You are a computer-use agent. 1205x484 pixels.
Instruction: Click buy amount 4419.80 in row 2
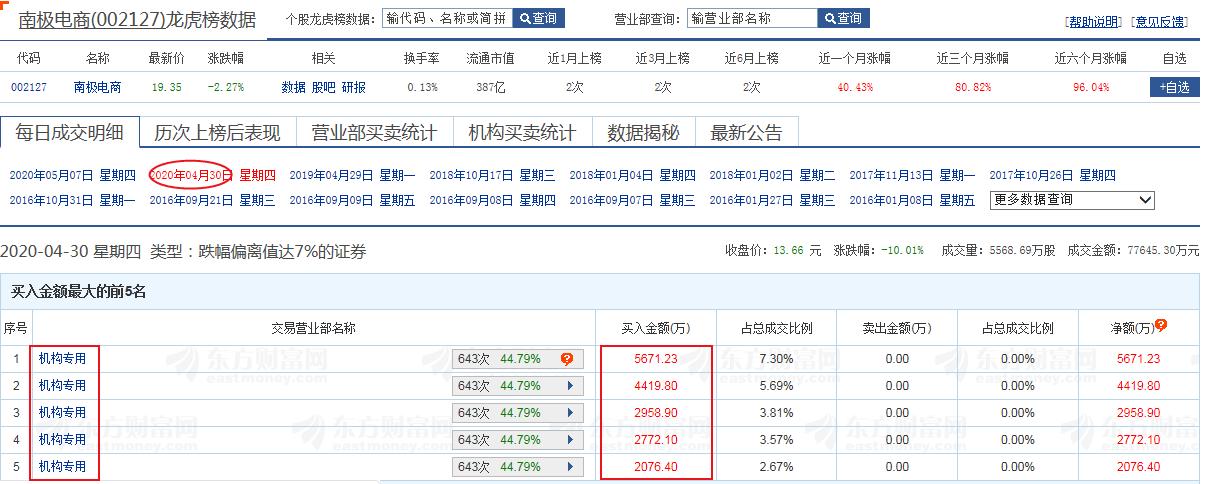point(656,385)
